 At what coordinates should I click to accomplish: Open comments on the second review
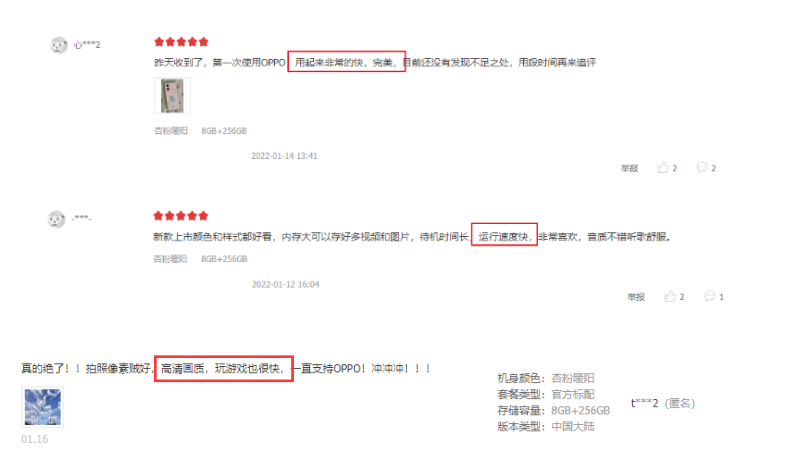[x=709, y=296]
